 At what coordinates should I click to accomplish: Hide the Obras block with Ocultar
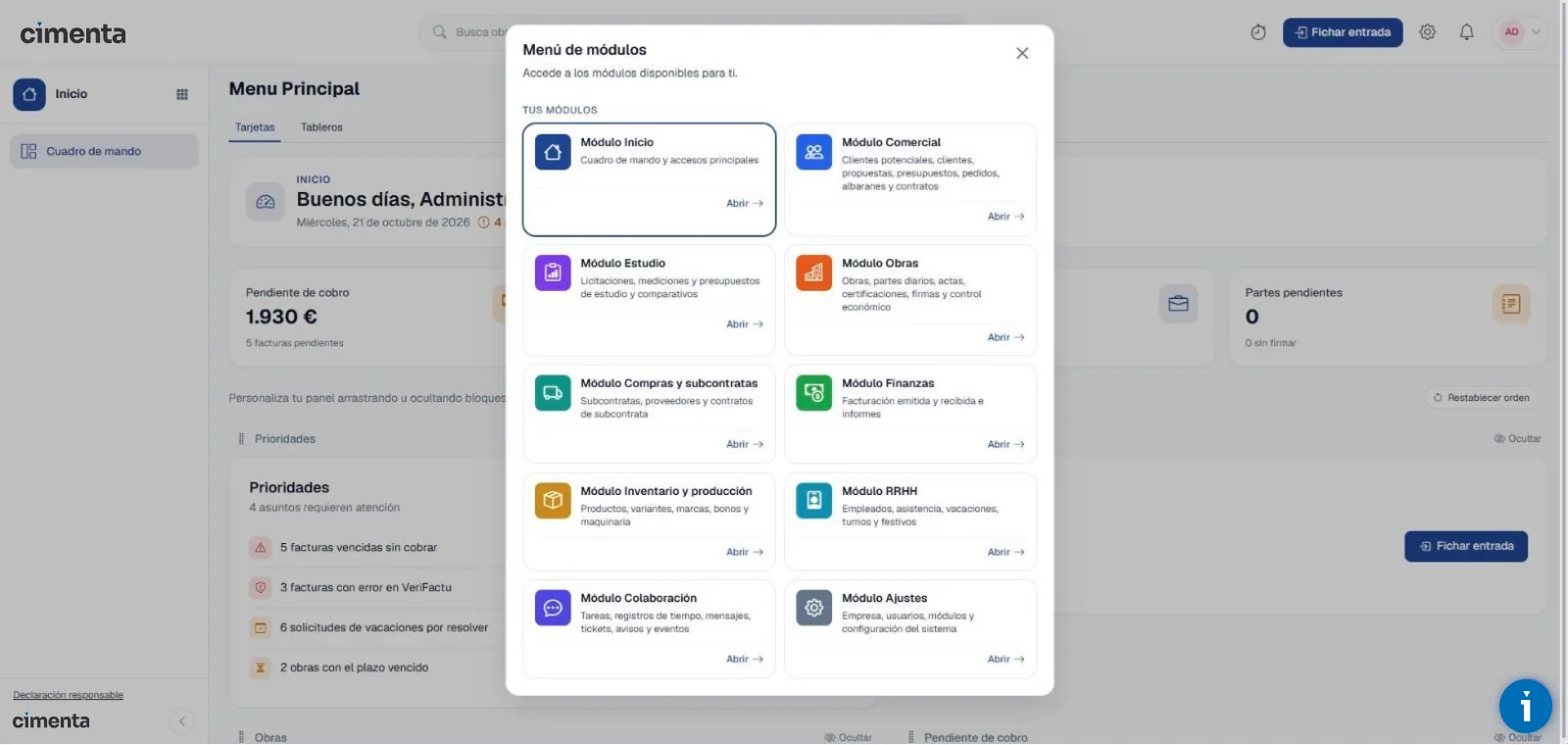click(x=849, y=737)
